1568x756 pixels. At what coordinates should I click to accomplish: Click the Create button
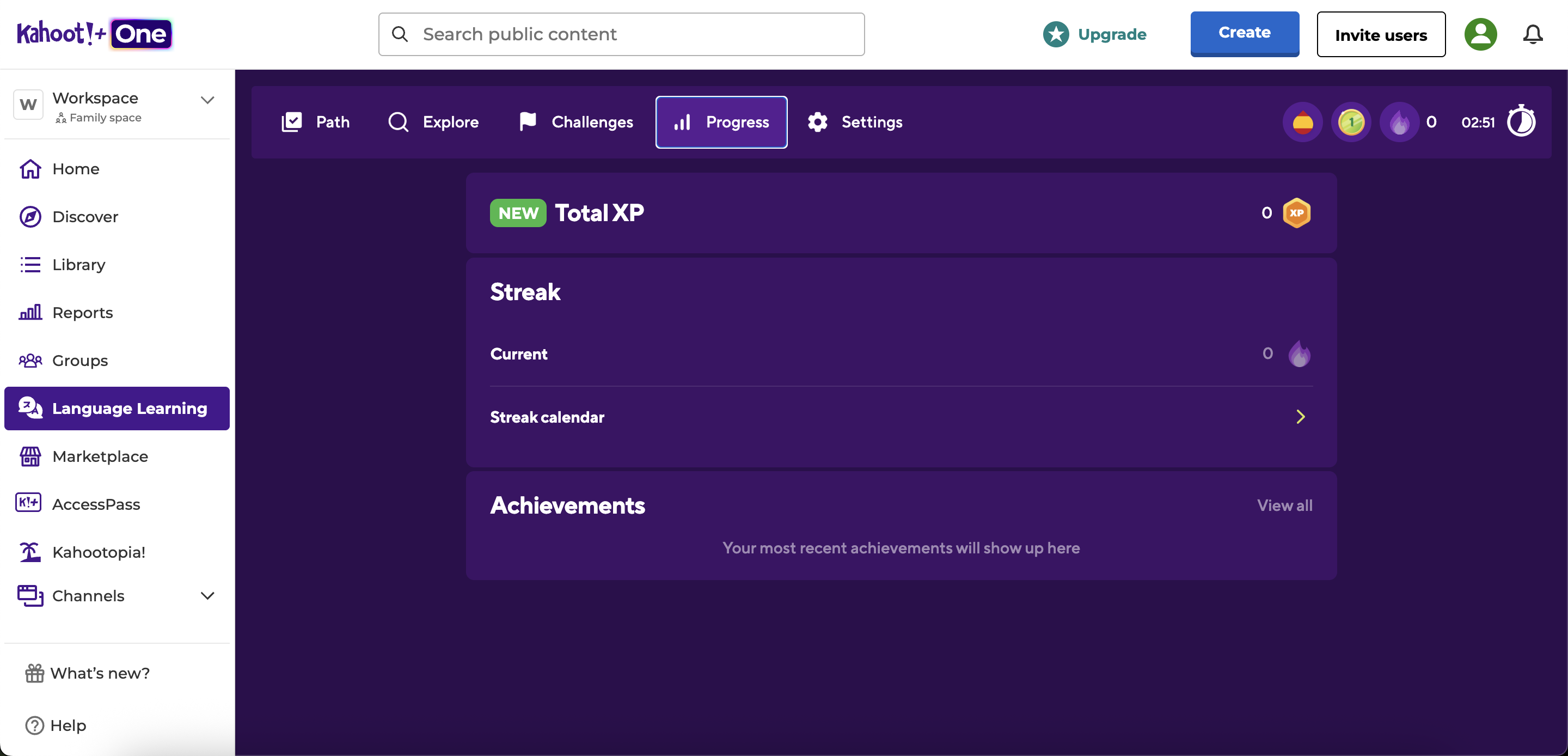point(1244,34)
